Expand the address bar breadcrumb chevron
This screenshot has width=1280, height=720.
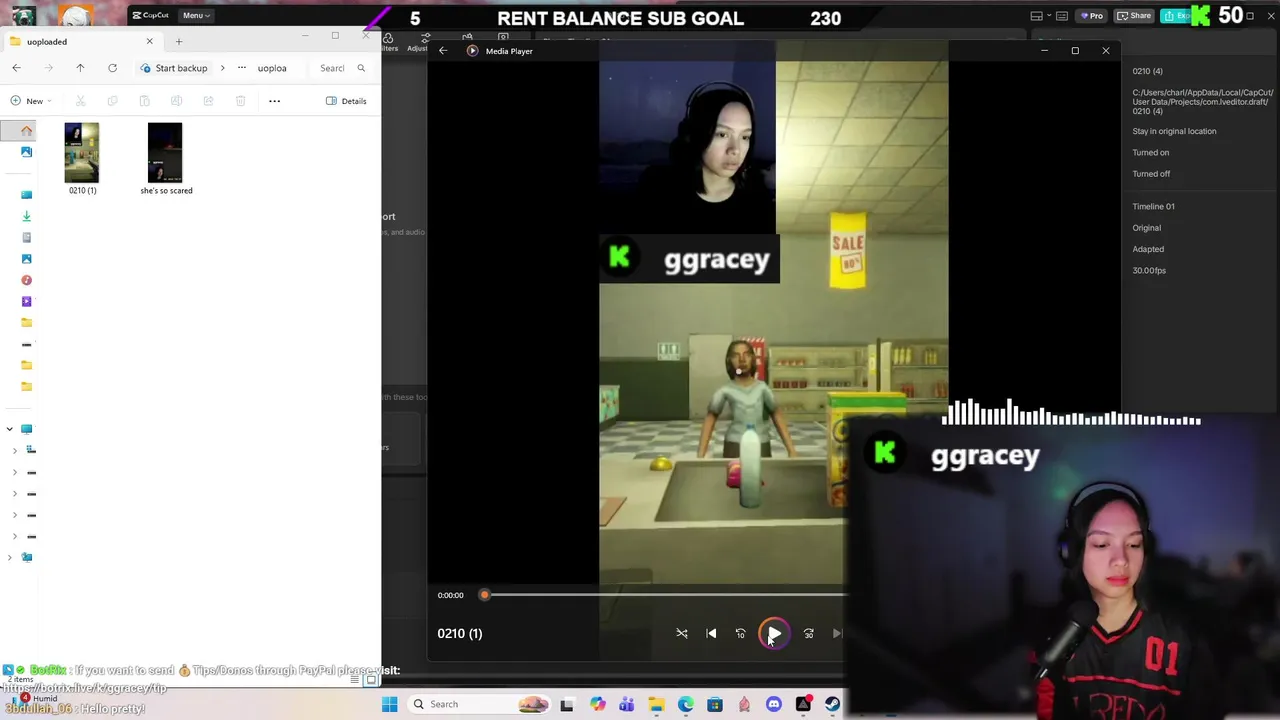click(x=222, y=68)
